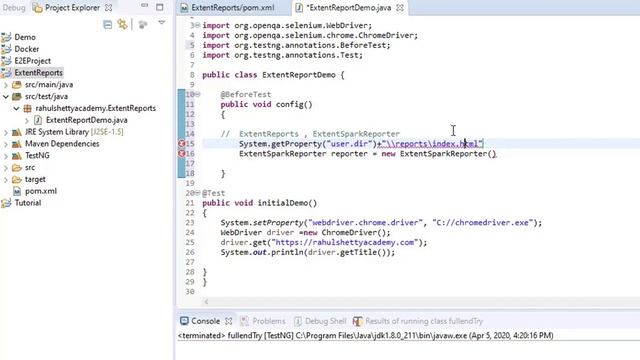Click the filter icon in Project Explorer toolbar
640x360 pixels.
pyautogui.click(x=142, y=25)
